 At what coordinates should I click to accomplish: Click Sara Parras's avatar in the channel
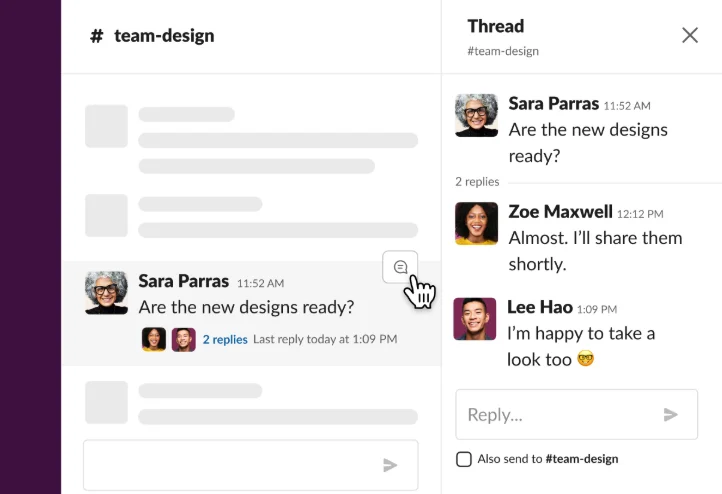click(x=106, y=292)
